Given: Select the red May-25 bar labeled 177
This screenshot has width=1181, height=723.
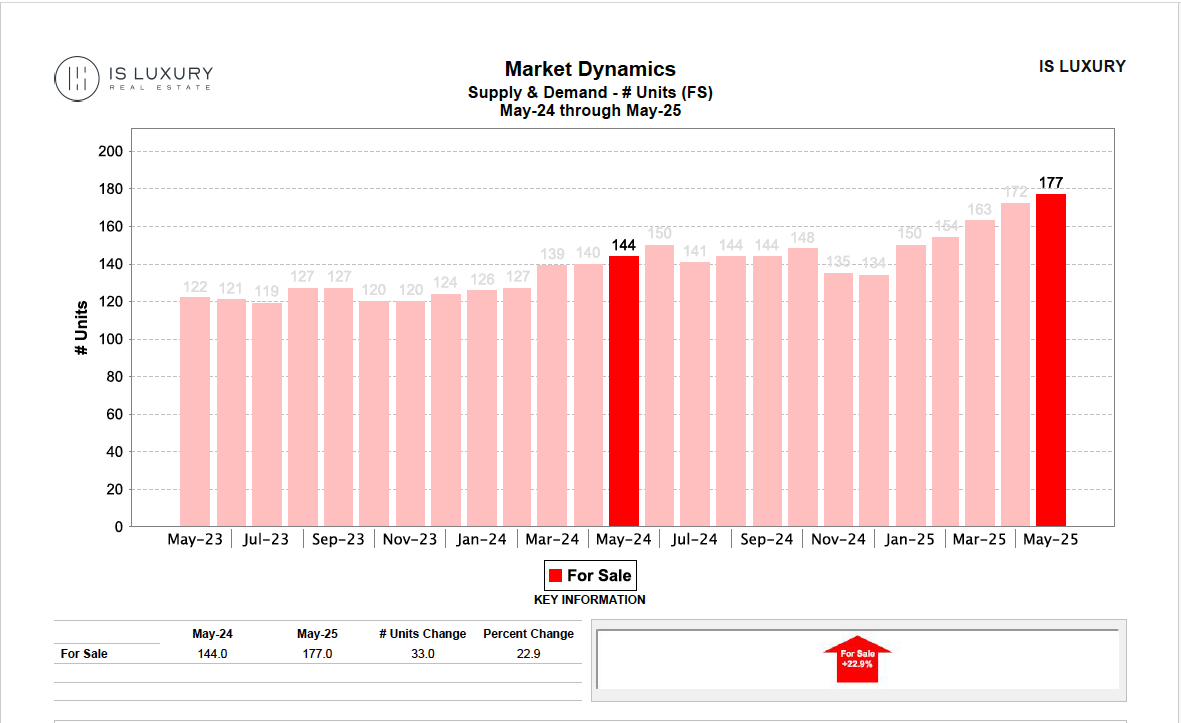Looking at the screenshot, I should coord(1050,360).
